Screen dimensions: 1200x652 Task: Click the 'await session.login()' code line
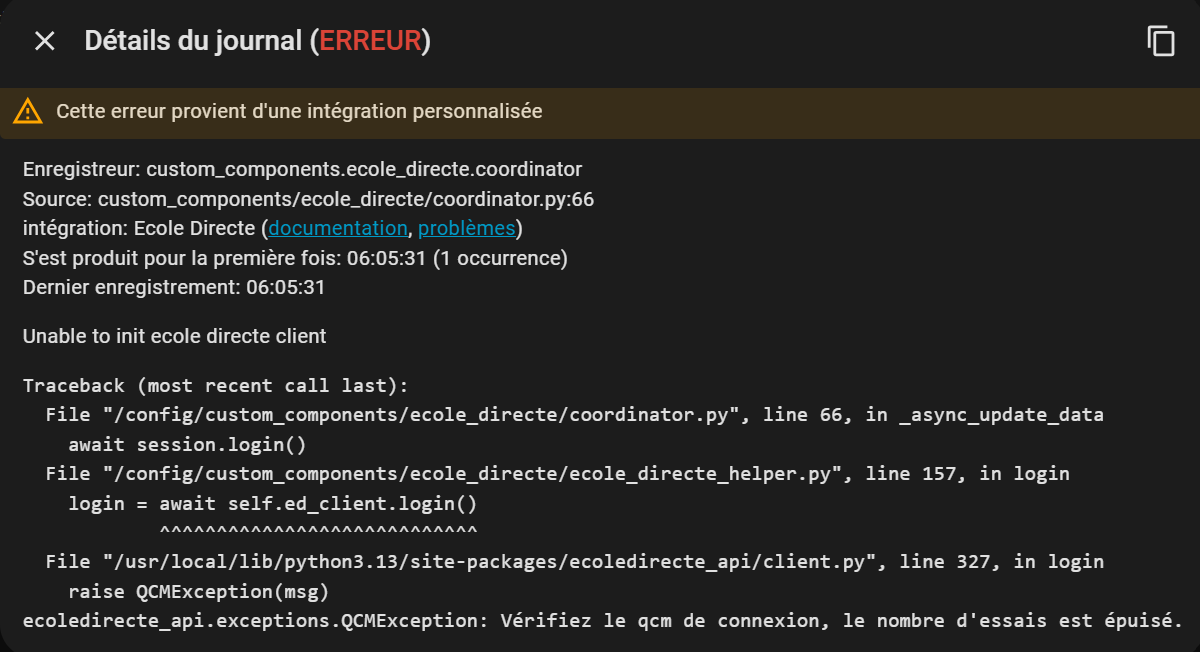(187, 444)
